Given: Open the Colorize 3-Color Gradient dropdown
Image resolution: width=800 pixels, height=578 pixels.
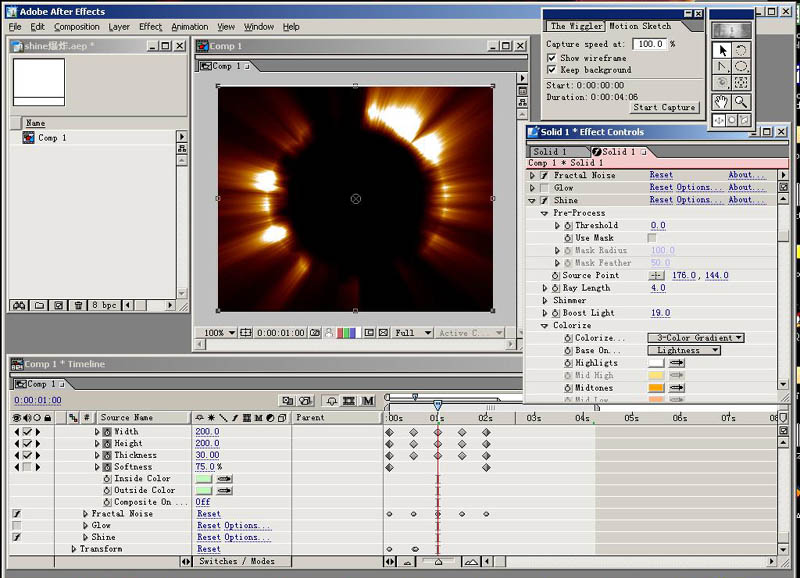Looking at the screenshot, I should [x=696, y=338].
